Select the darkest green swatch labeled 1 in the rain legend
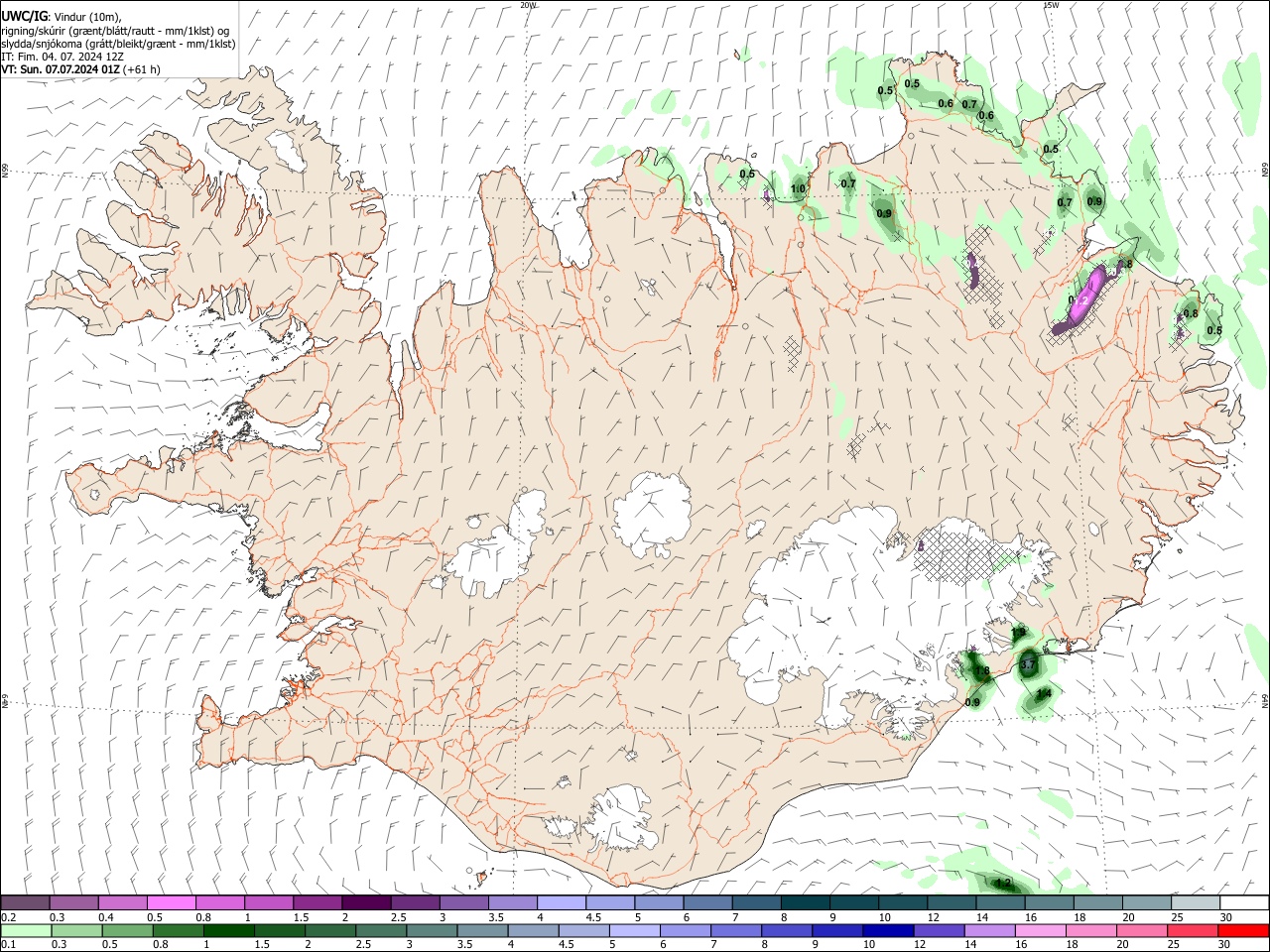The height and width of the screenshot is (952, 1270). (x=228, y=930)
